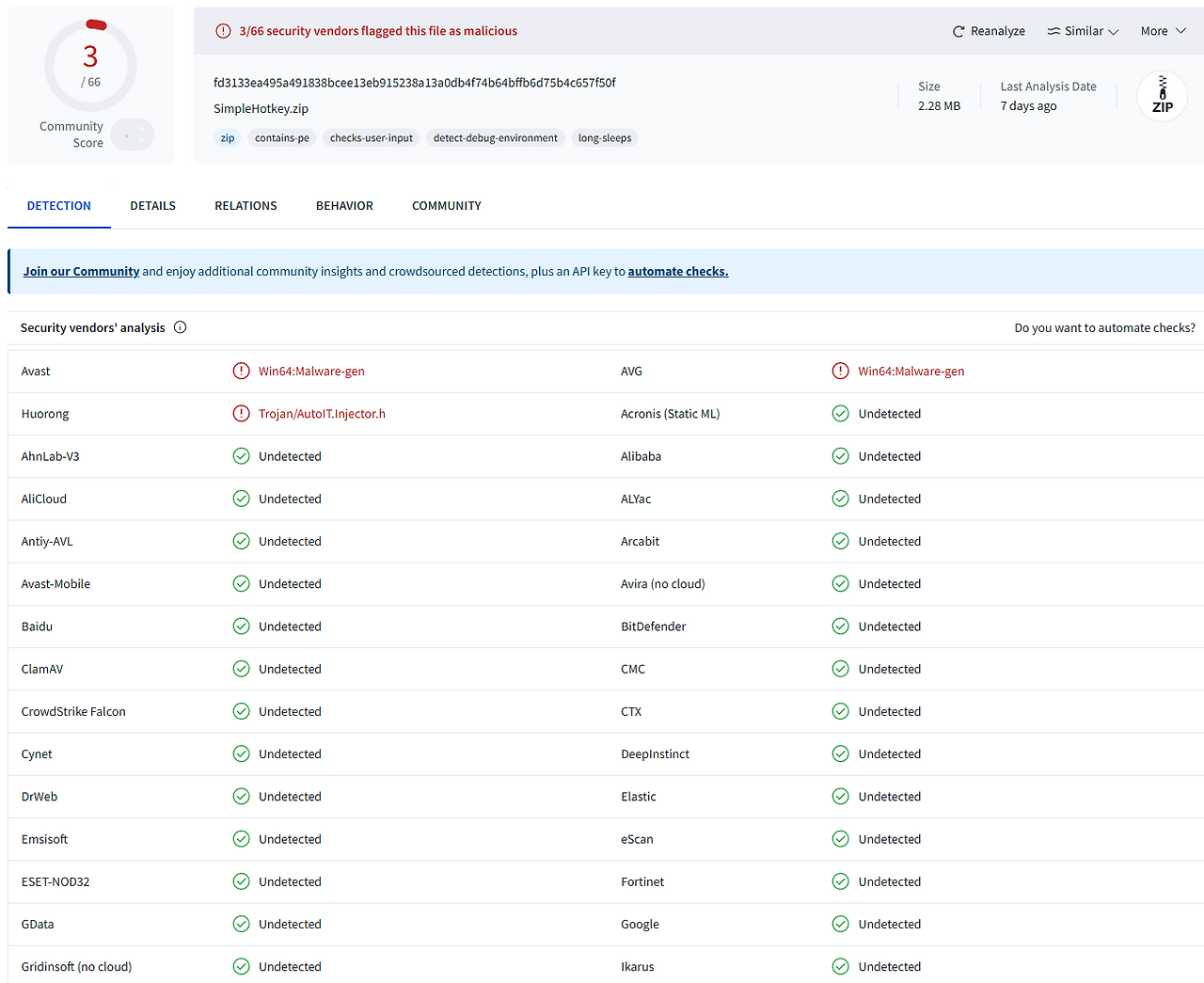
Task: Click the 7 days ago analysis date
Action: 1028,106
